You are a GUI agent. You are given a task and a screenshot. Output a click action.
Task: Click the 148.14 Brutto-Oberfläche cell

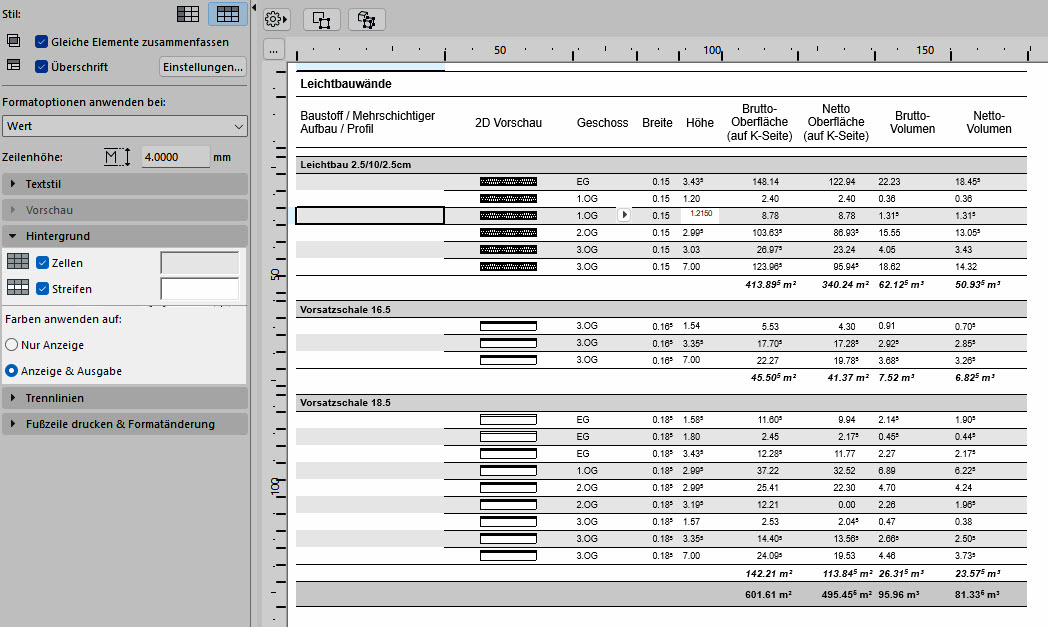tap(765, 182)
